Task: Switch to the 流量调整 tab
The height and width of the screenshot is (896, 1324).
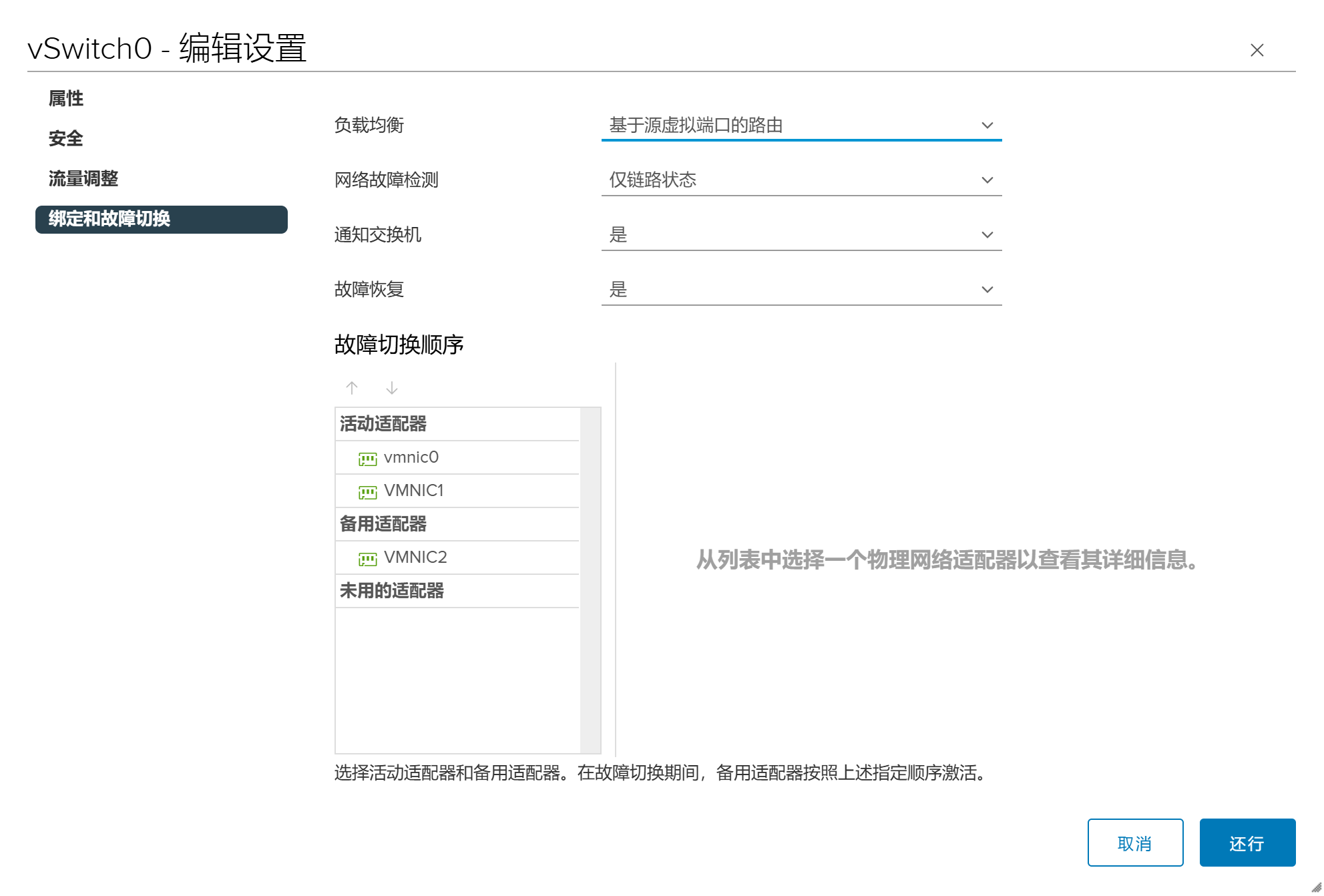Action: tap(83, 179)
